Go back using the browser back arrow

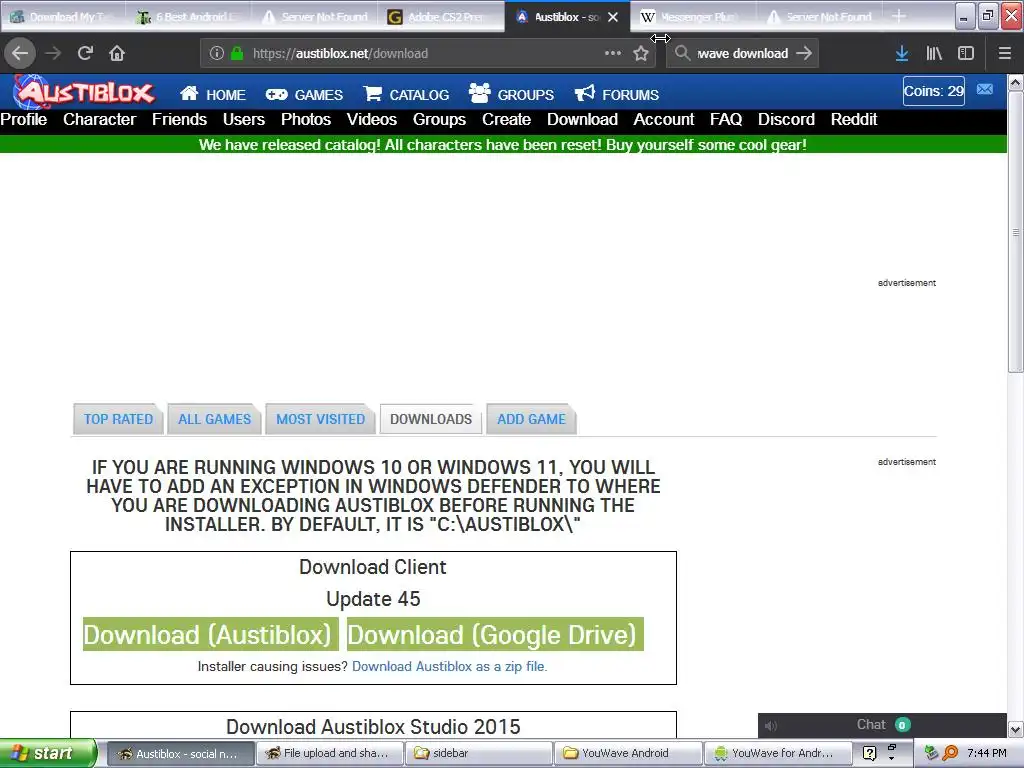pos(20,53)
